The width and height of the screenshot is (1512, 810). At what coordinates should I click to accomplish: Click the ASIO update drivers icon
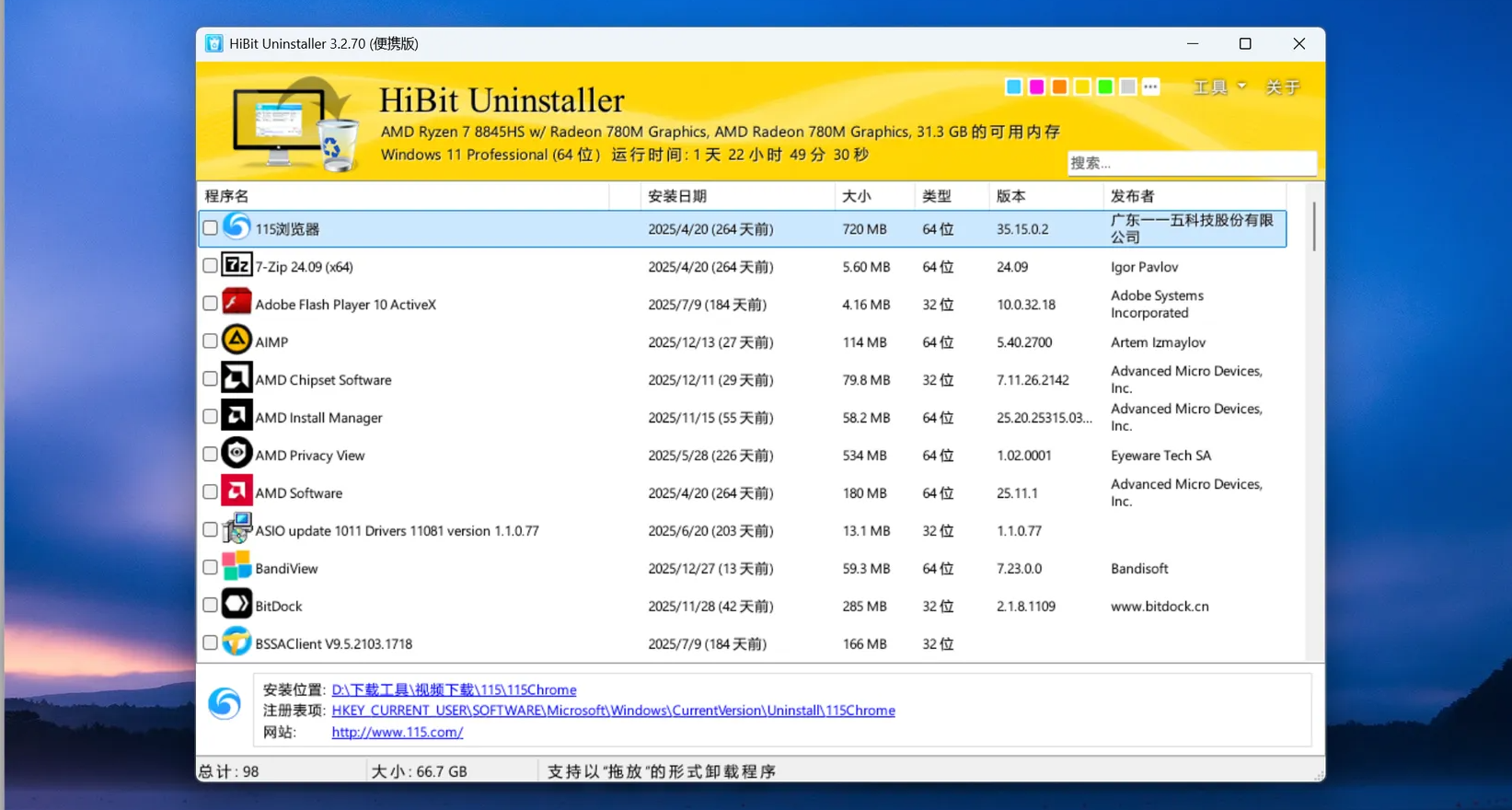click(237, 529)
